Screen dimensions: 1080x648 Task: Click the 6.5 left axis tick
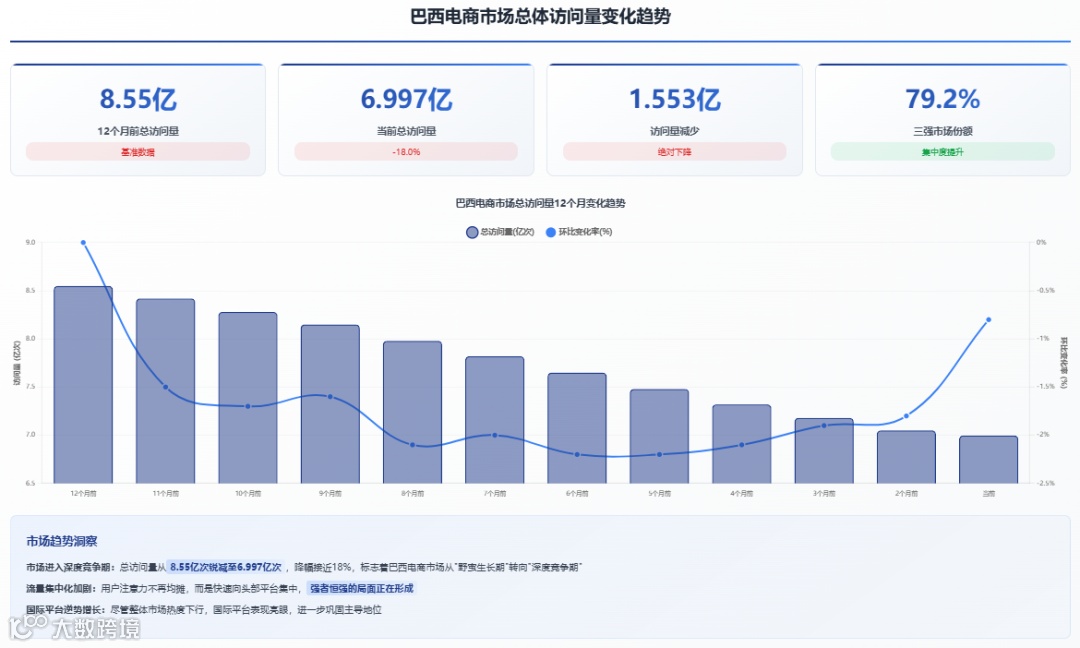30,483
